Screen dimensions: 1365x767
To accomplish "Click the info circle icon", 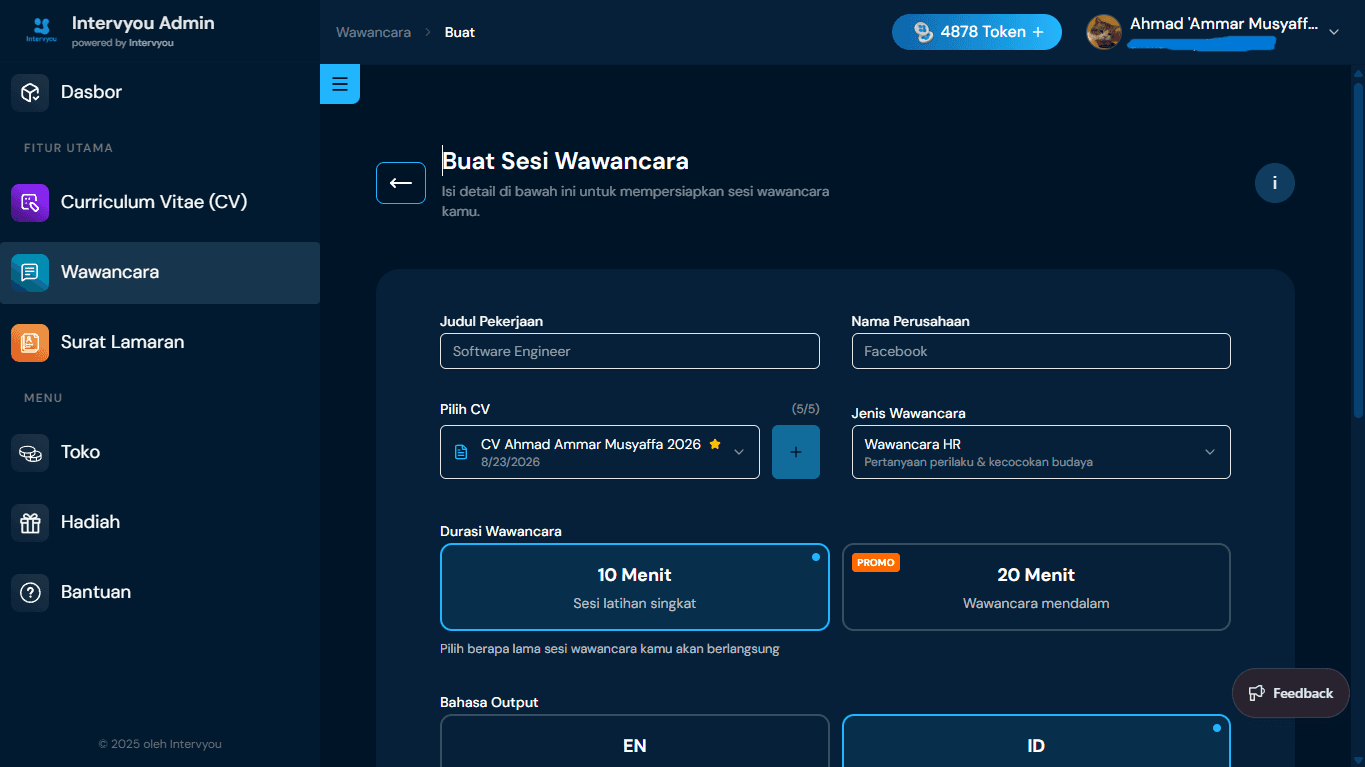I will coord(1274,183).
